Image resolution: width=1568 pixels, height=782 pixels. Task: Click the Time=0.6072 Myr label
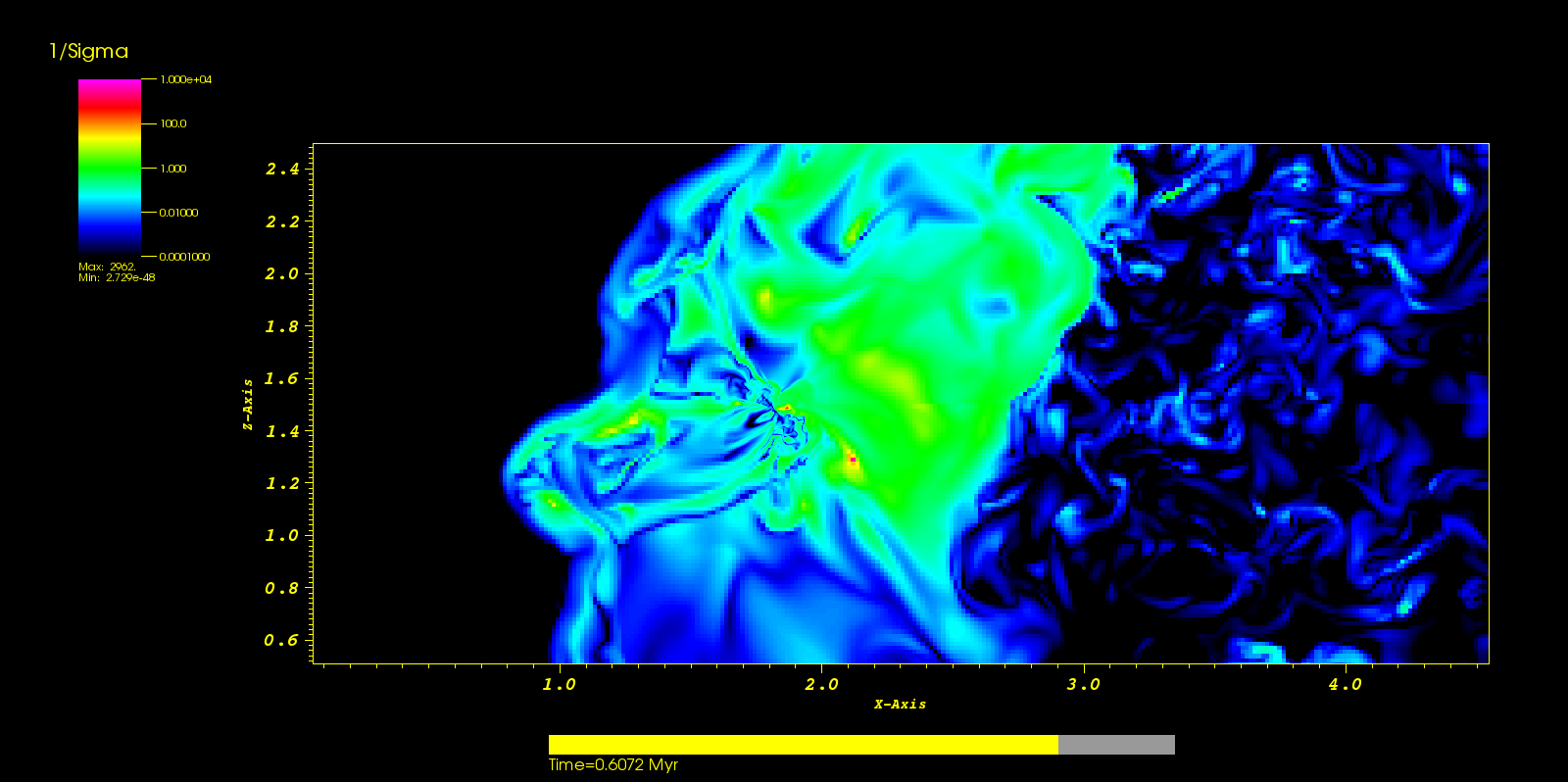(612, 765)
